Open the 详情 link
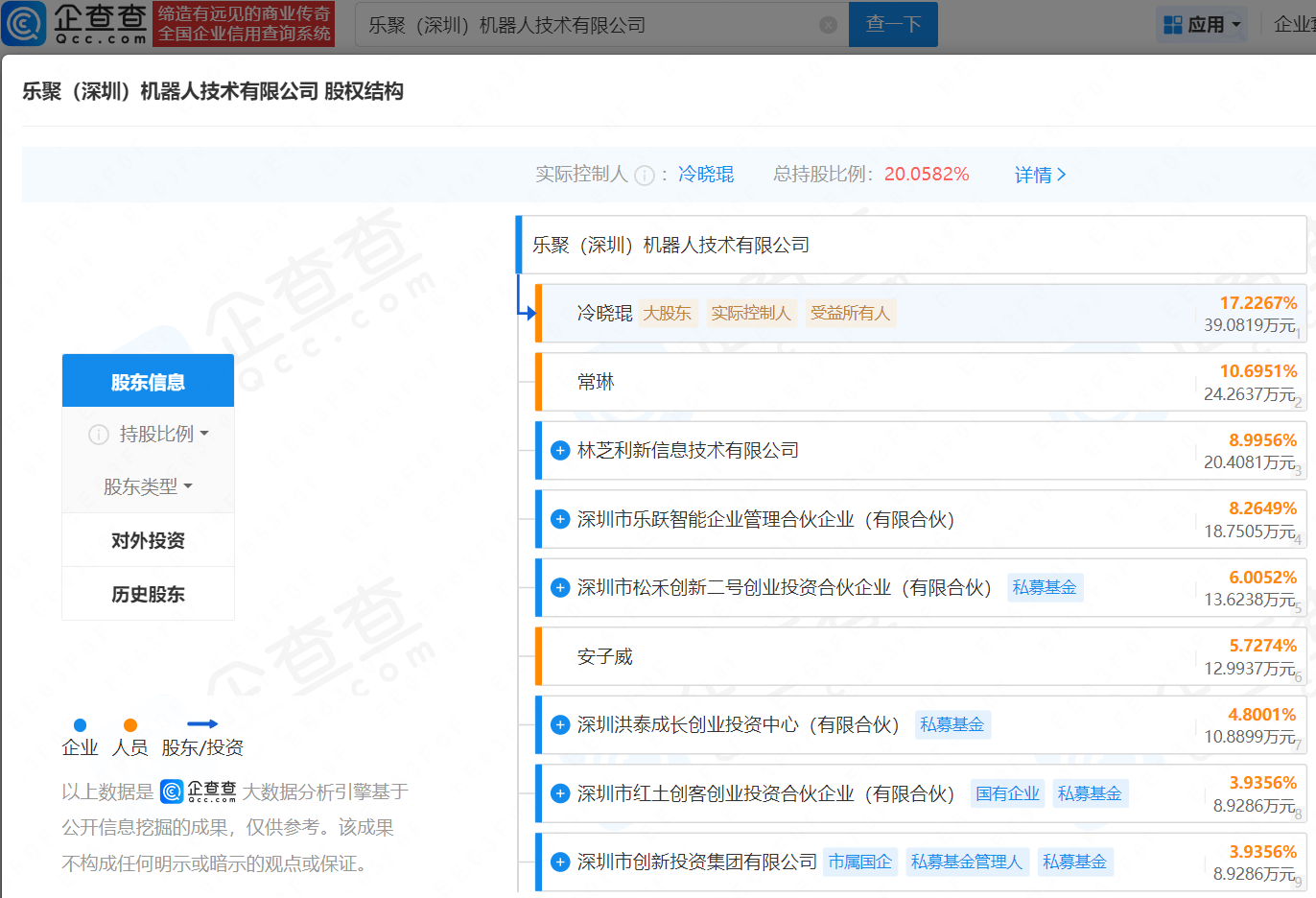 click(1041, 175)
